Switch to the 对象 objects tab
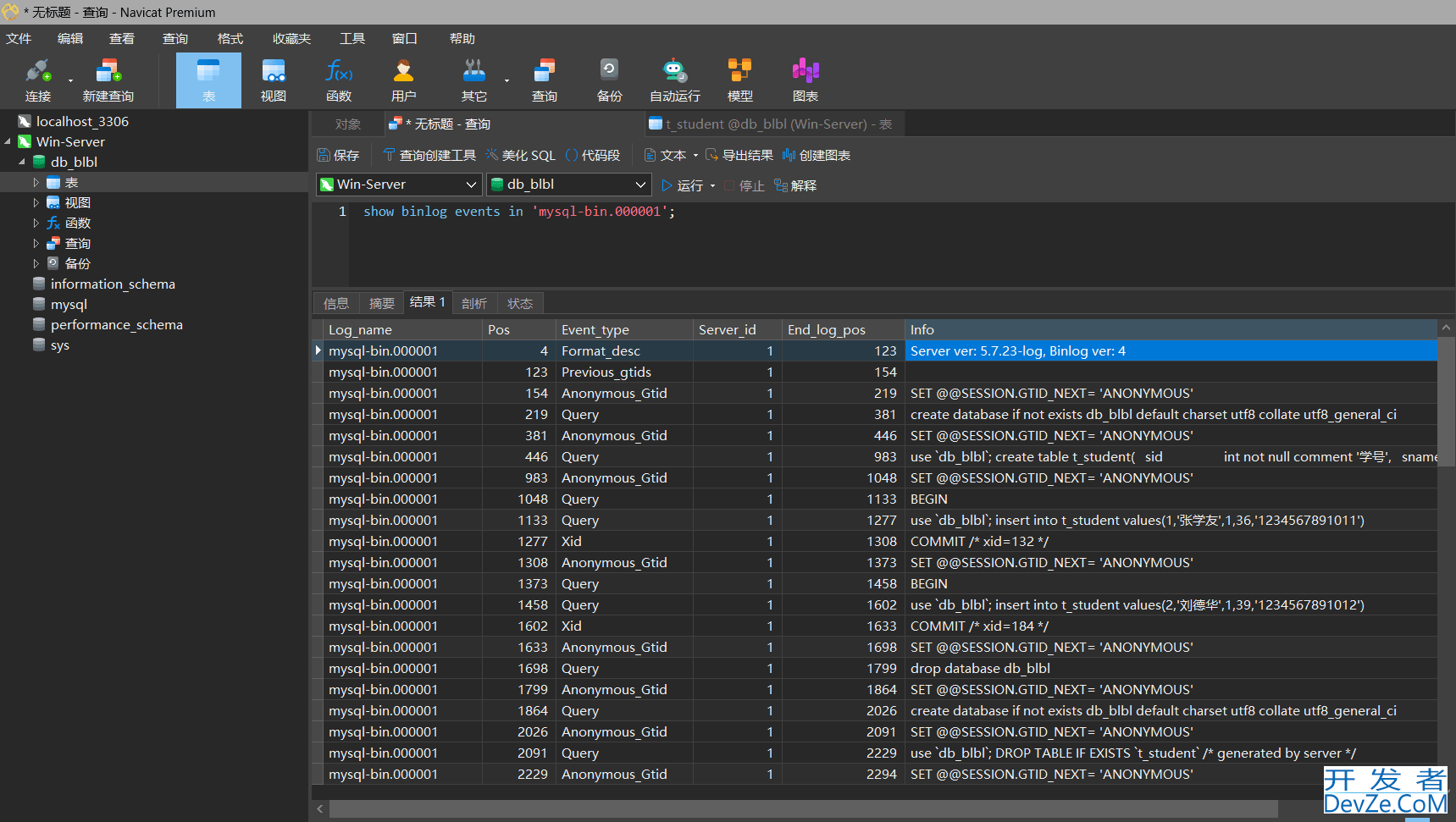 (x=348, y=124)
